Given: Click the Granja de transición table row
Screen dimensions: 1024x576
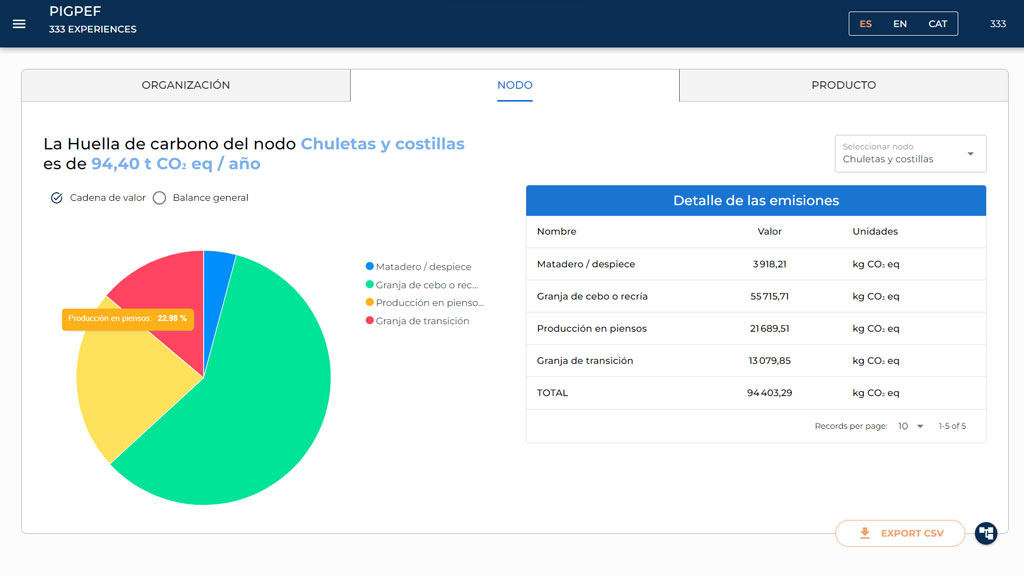Looking at the screenshot, I should coord(755,361).
